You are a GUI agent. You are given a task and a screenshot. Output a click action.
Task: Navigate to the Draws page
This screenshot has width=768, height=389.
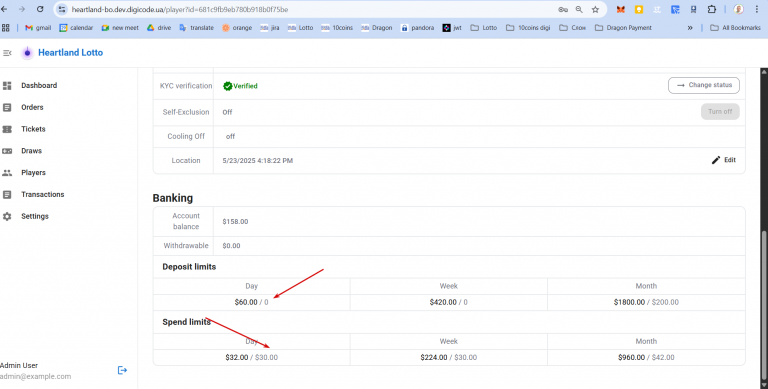click(x=31, y=151)
